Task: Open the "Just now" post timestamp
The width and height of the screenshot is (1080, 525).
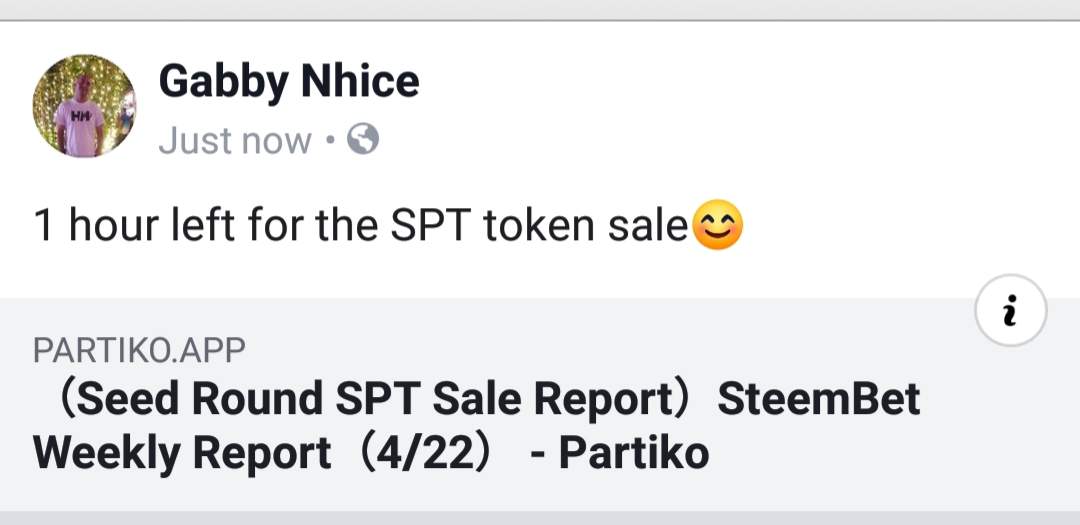Action: click(234, 141)
